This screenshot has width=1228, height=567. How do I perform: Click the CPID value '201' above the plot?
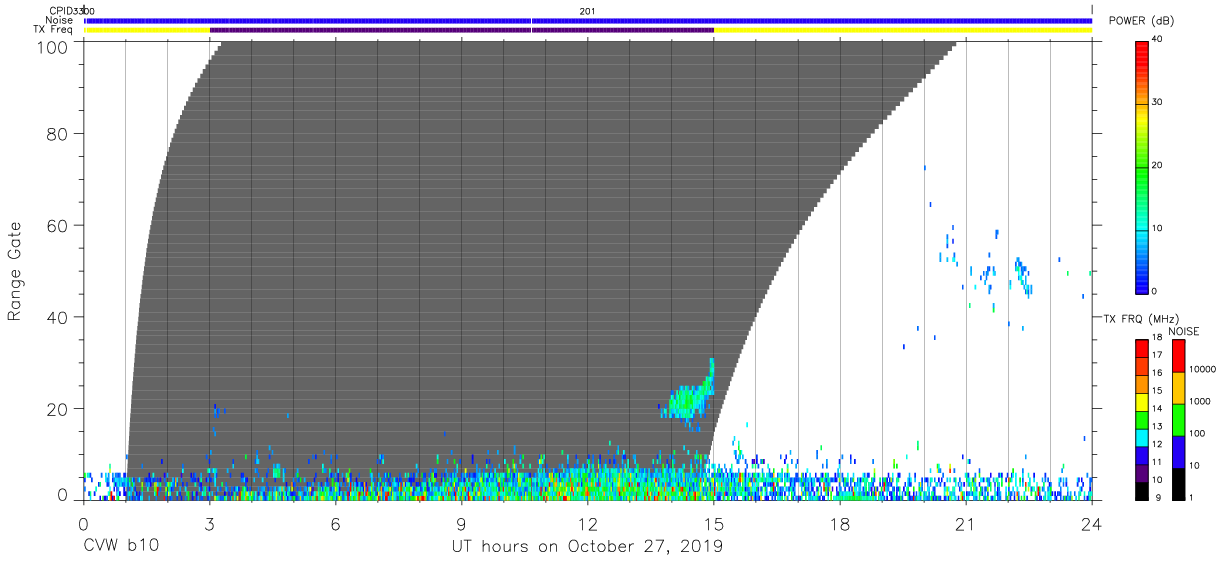coord(587,10)
